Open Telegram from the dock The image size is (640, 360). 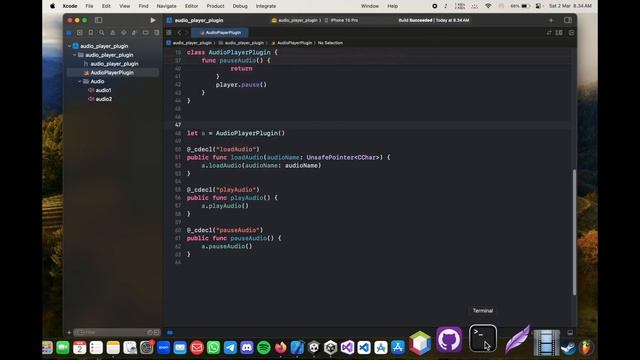click(x=230, y=348)
